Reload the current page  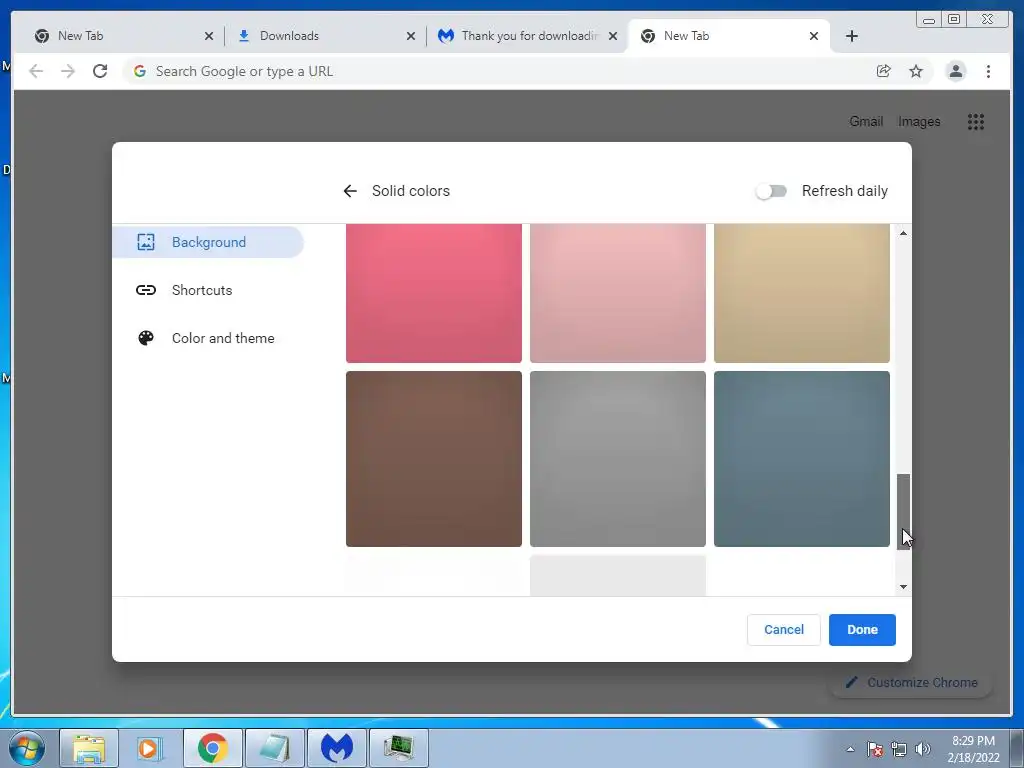click(100, 71)
